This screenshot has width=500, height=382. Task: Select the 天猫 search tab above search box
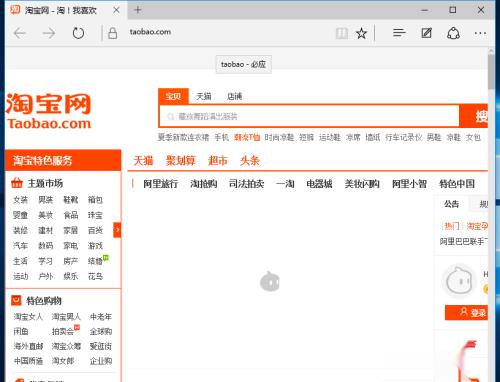[x=204, y=96]
